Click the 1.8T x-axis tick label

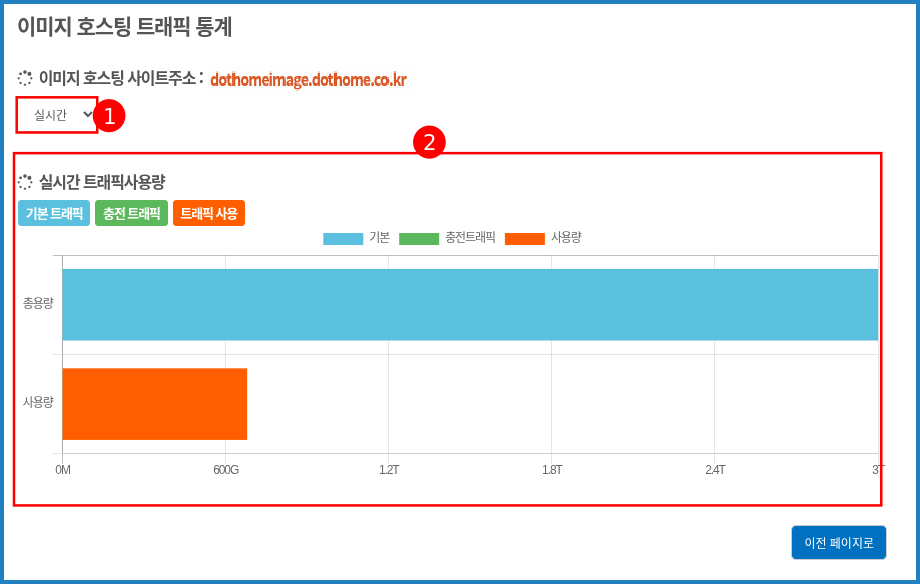coord(552,470)
